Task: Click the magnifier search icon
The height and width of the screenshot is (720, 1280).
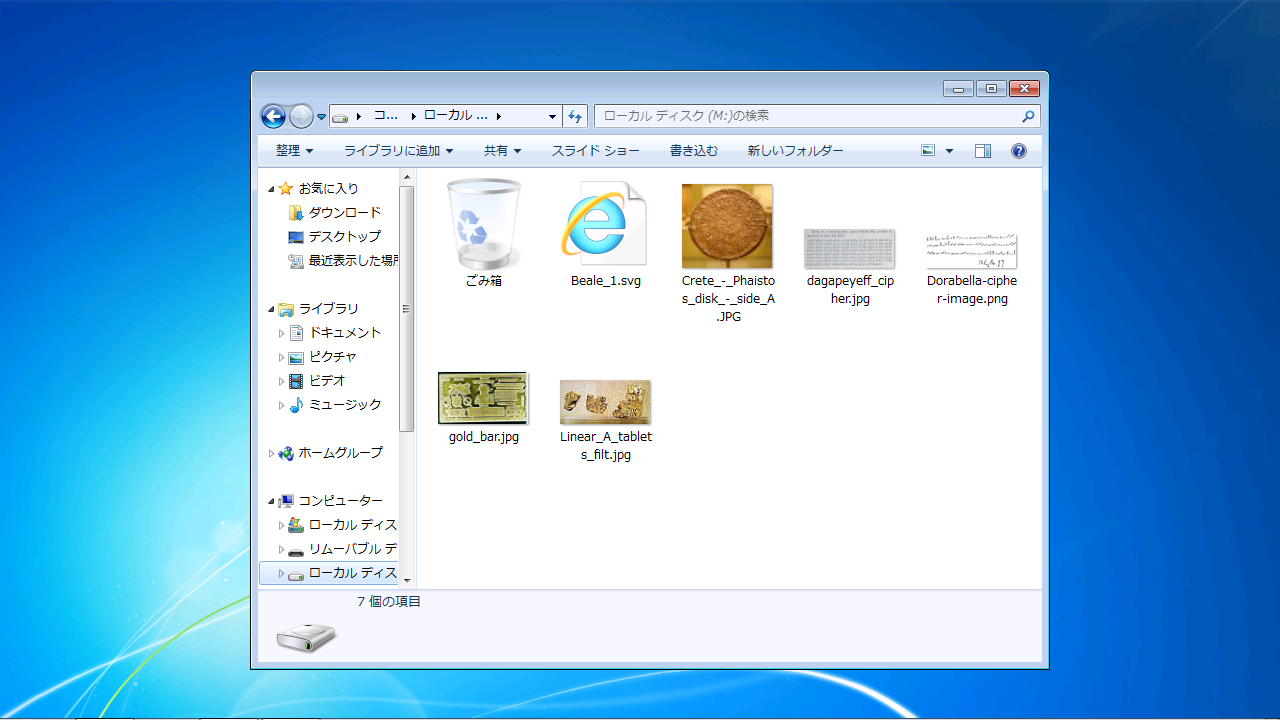Action: pos(1028,117)
